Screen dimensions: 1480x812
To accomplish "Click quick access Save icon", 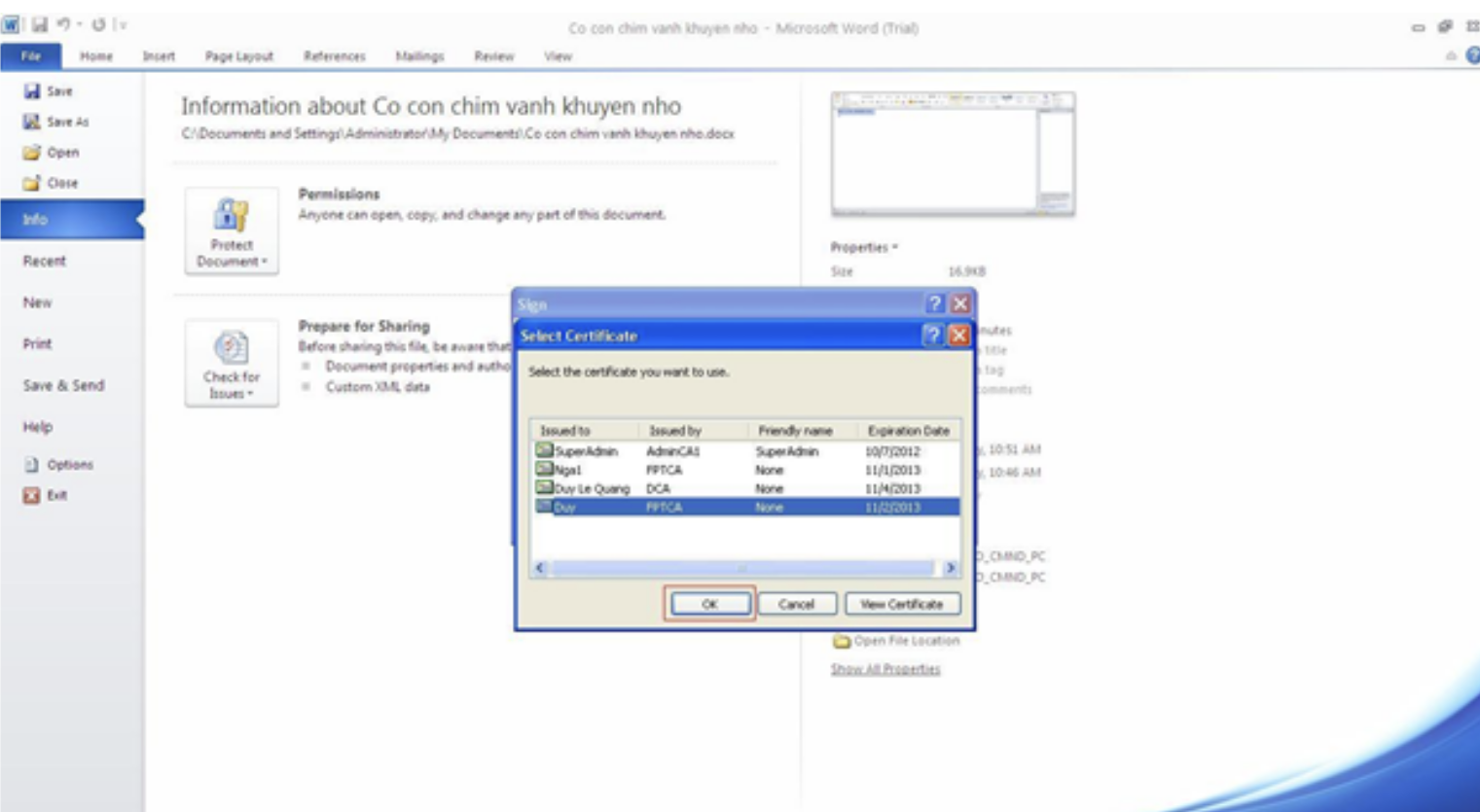I will [x=39, y=24].
